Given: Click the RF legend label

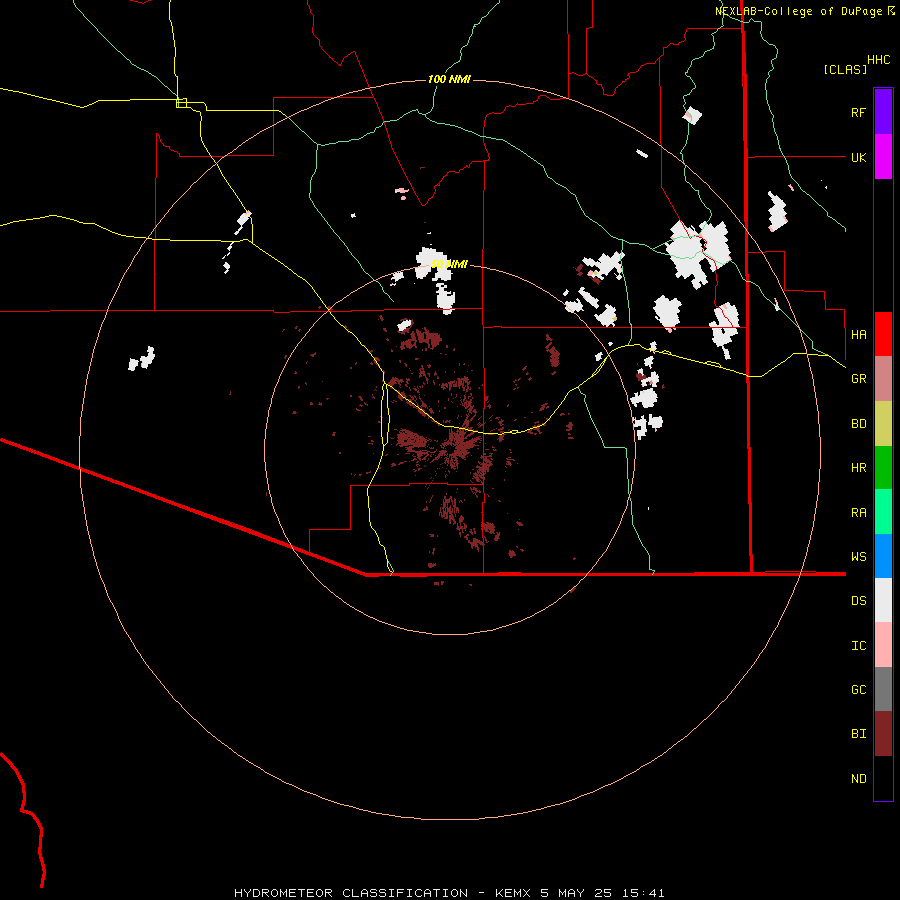Looking at the screenshot, I should (x=858, y=112).
